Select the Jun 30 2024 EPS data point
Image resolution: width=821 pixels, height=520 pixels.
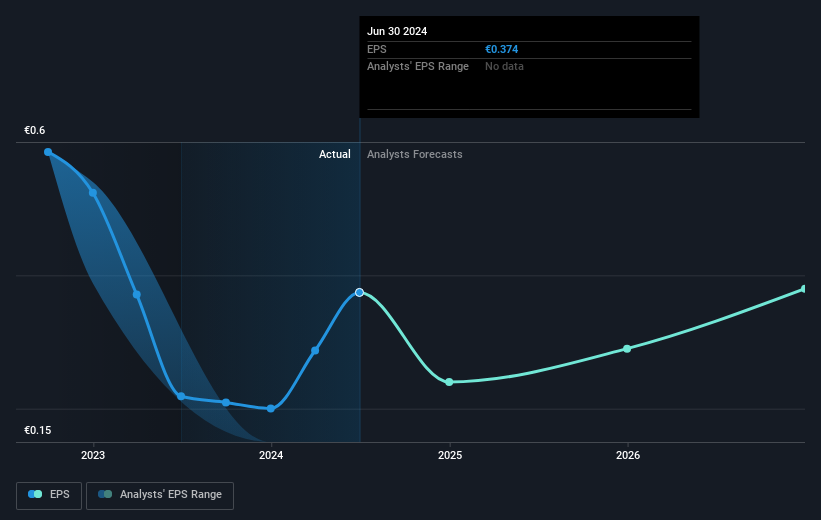359,292
